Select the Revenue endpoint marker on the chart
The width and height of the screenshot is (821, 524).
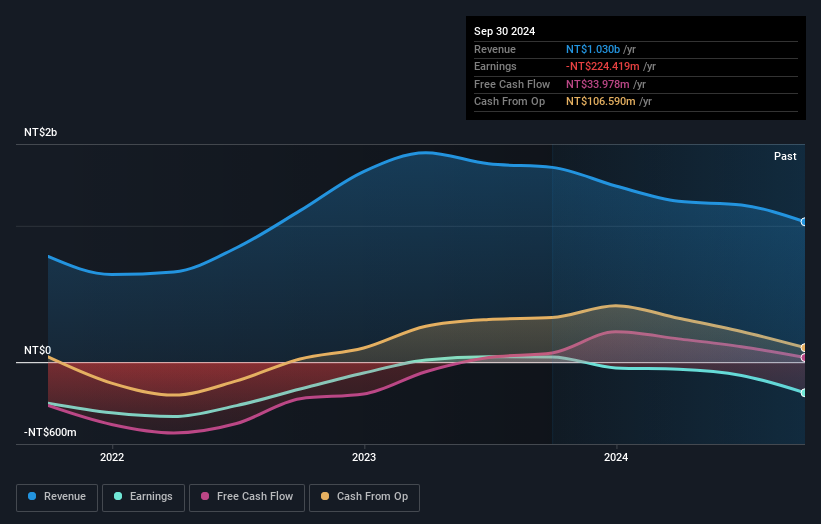(804, 222)
